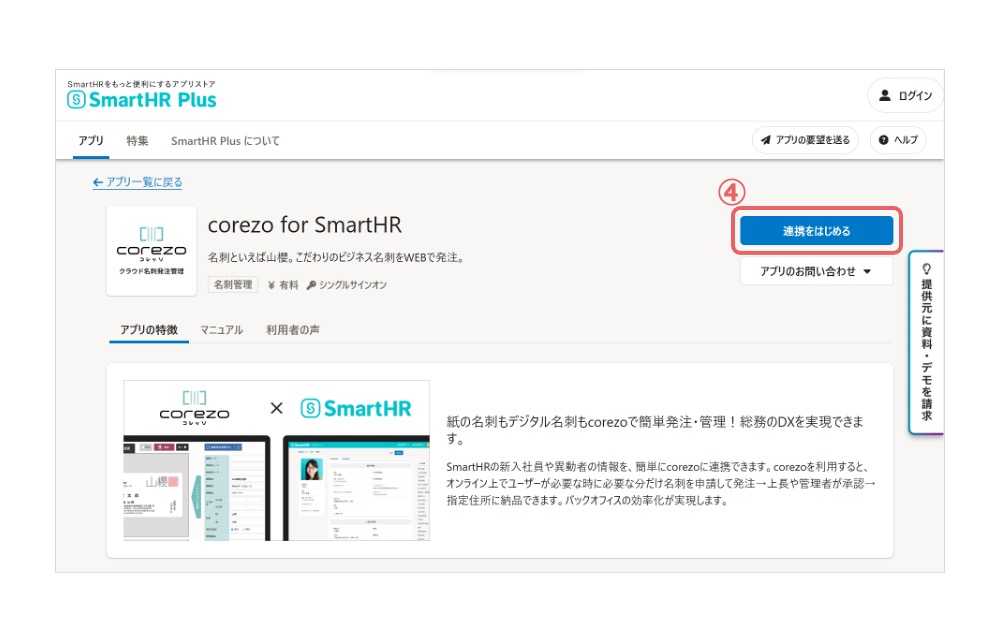1000x642 pixels.
Task: Click the paragraph starting SmartHRの新入社員や異動者
Action: [661, 483]
